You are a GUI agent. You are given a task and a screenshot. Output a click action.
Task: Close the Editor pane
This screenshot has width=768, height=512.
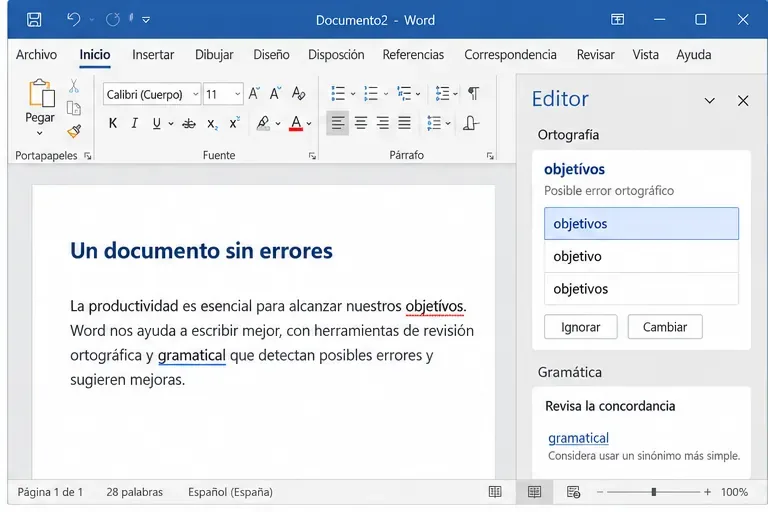point(743,101)
